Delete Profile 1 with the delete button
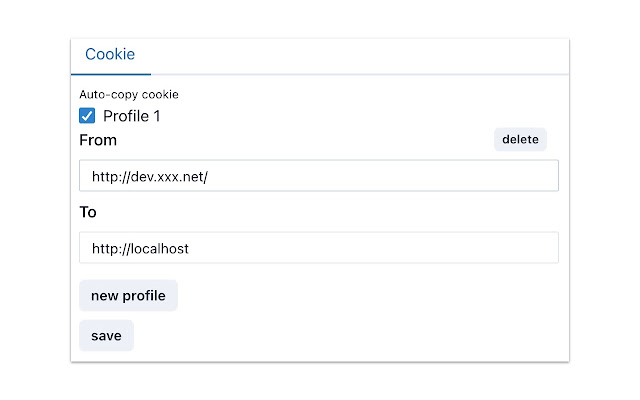 click(520, 140)
